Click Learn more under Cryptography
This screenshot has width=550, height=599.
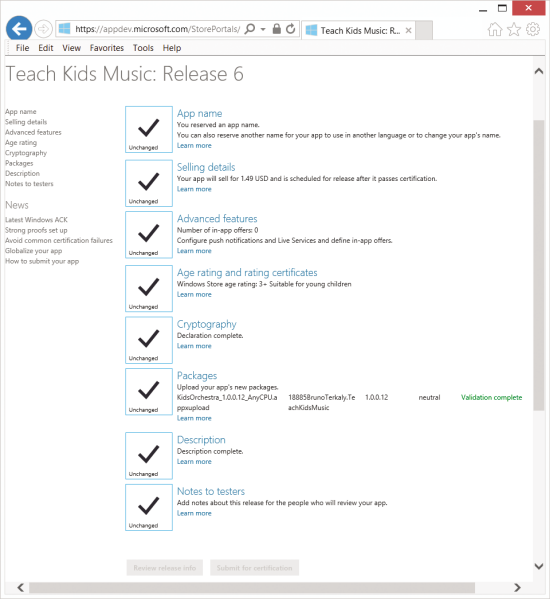point(194,346)
